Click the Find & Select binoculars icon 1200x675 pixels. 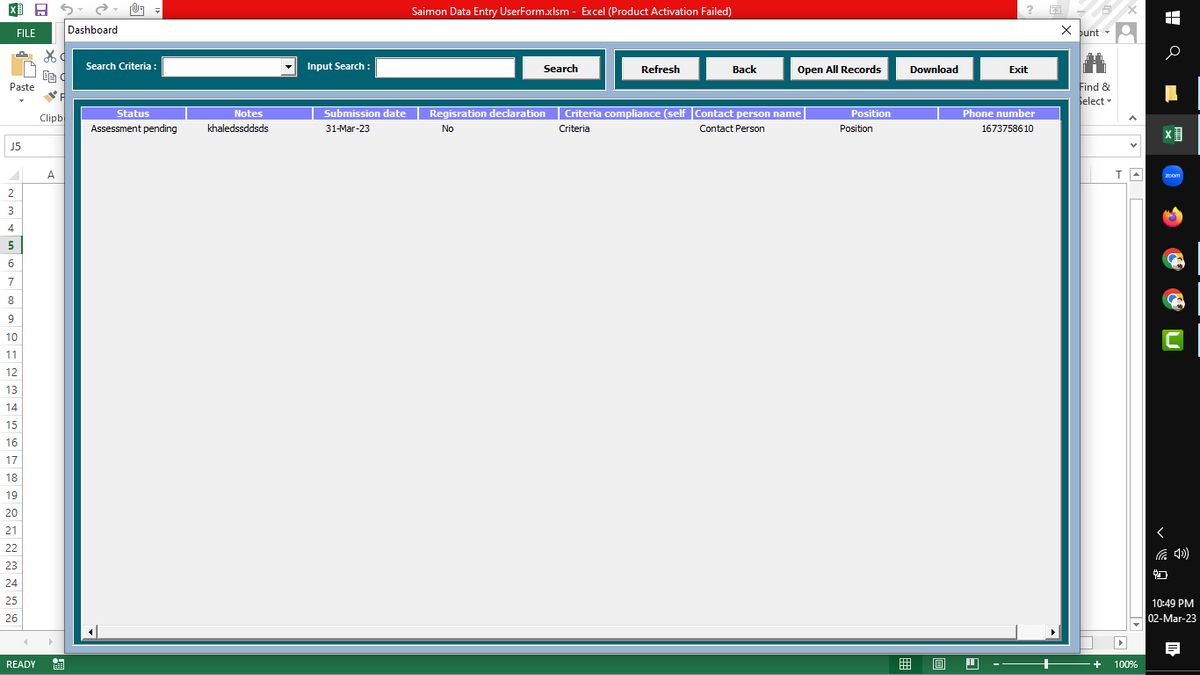pos(1094,64)
